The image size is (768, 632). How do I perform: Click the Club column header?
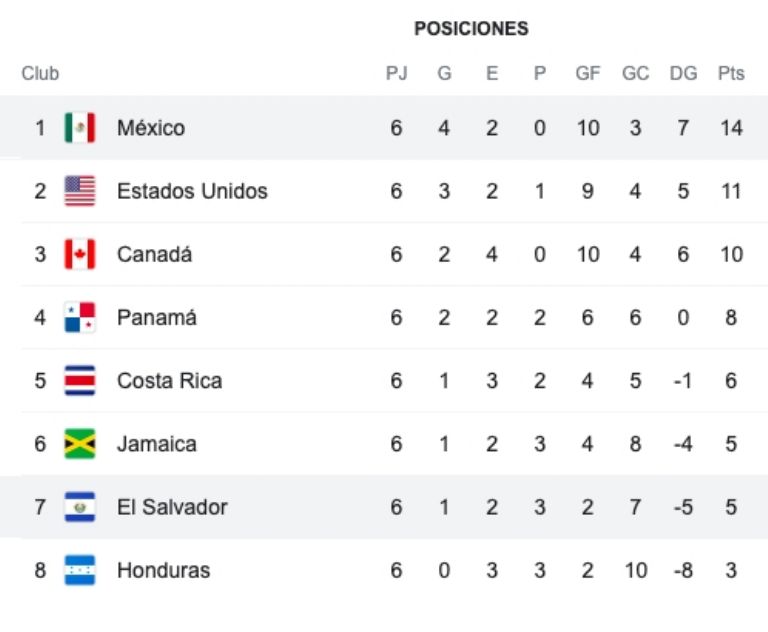pyautogui.click(x=40, y=73)
